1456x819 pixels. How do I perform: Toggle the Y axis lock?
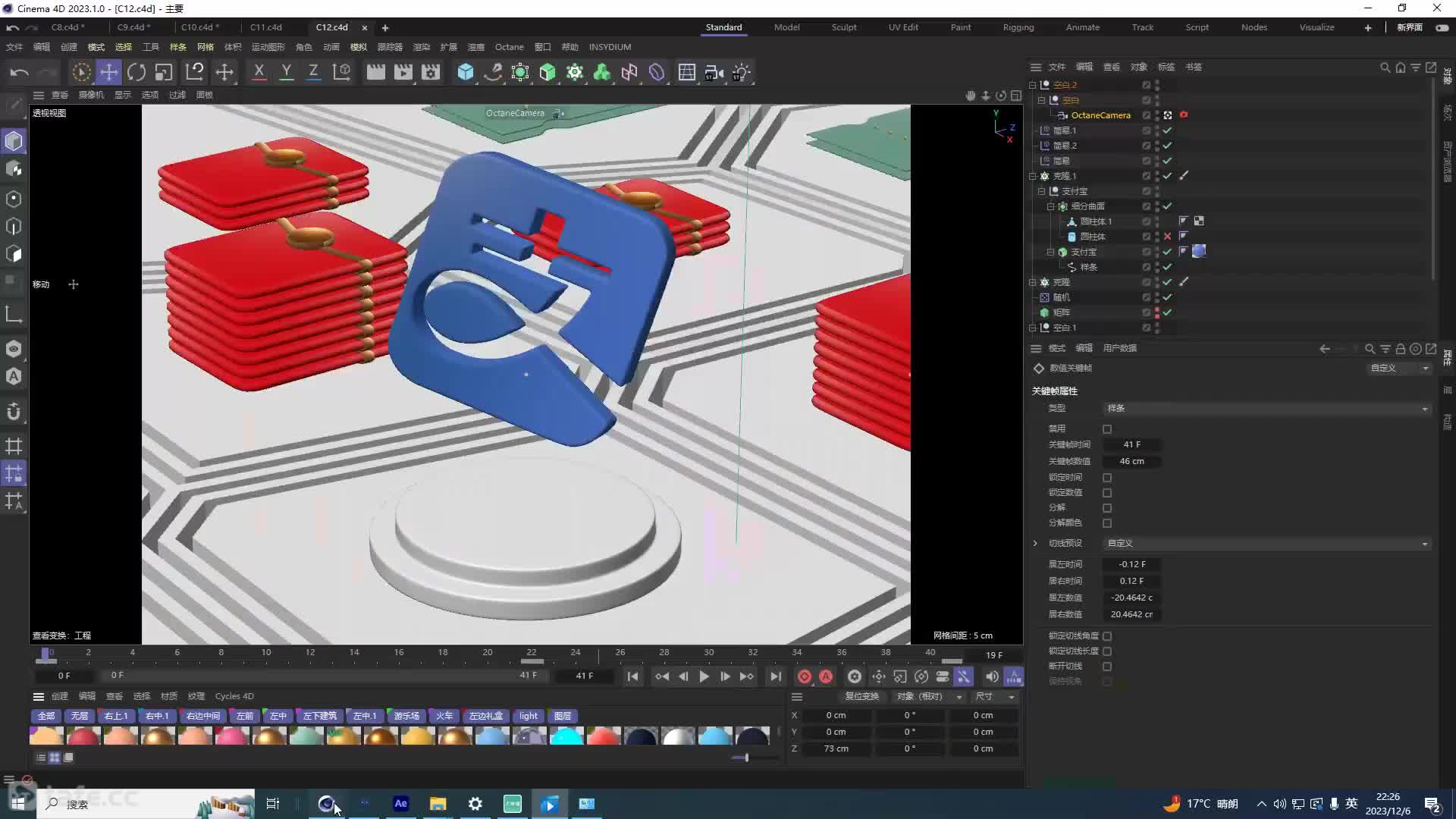[x=286, y=72]
